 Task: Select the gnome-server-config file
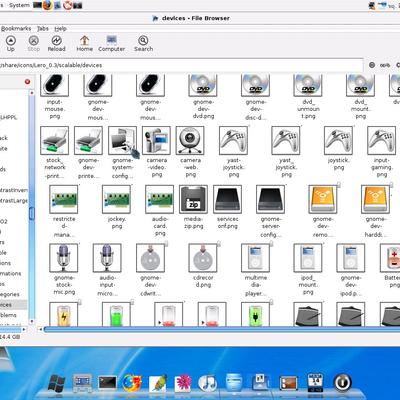click(x=270, y=199)
